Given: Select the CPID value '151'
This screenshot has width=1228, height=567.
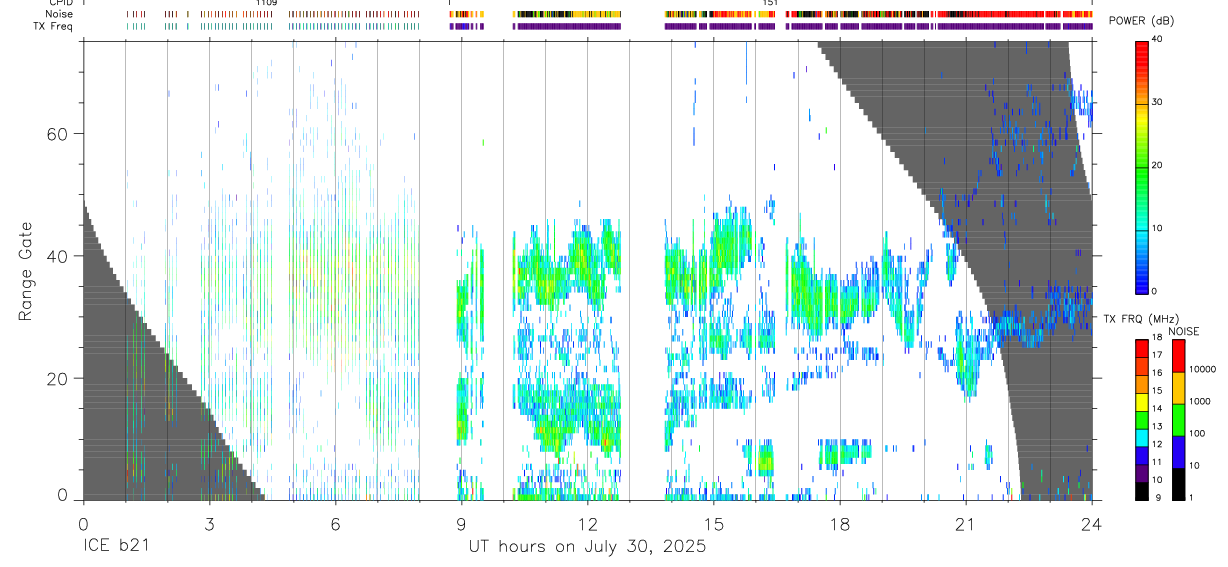Looking at the screenshot, I should (x=770, y=3).
